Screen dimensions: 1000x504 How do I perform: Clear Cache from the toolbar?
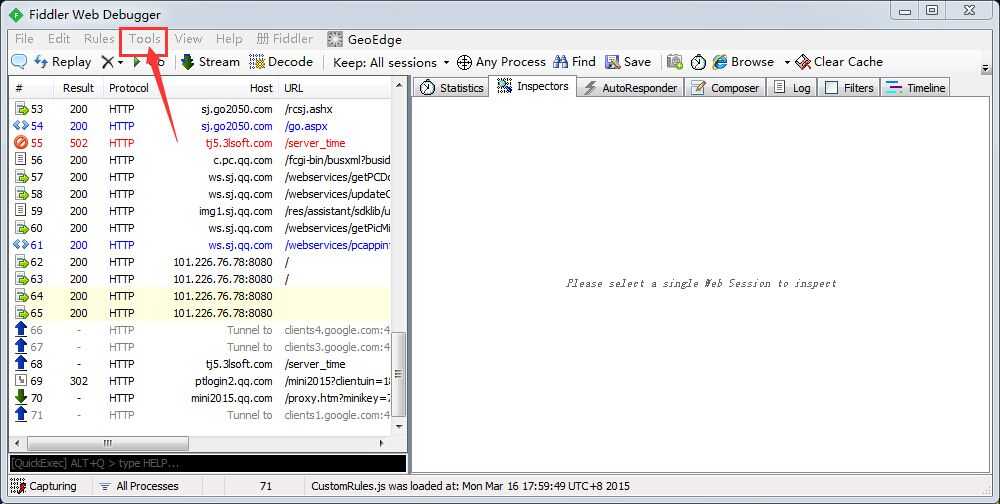click(839, 62)
